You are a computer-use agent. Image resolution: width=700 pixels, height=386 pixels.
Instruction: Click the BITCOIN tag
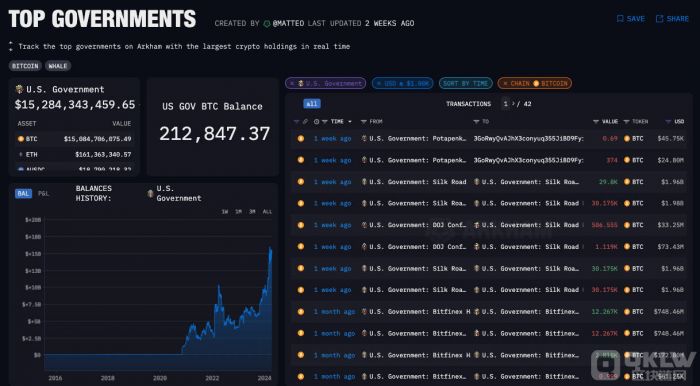25,66
